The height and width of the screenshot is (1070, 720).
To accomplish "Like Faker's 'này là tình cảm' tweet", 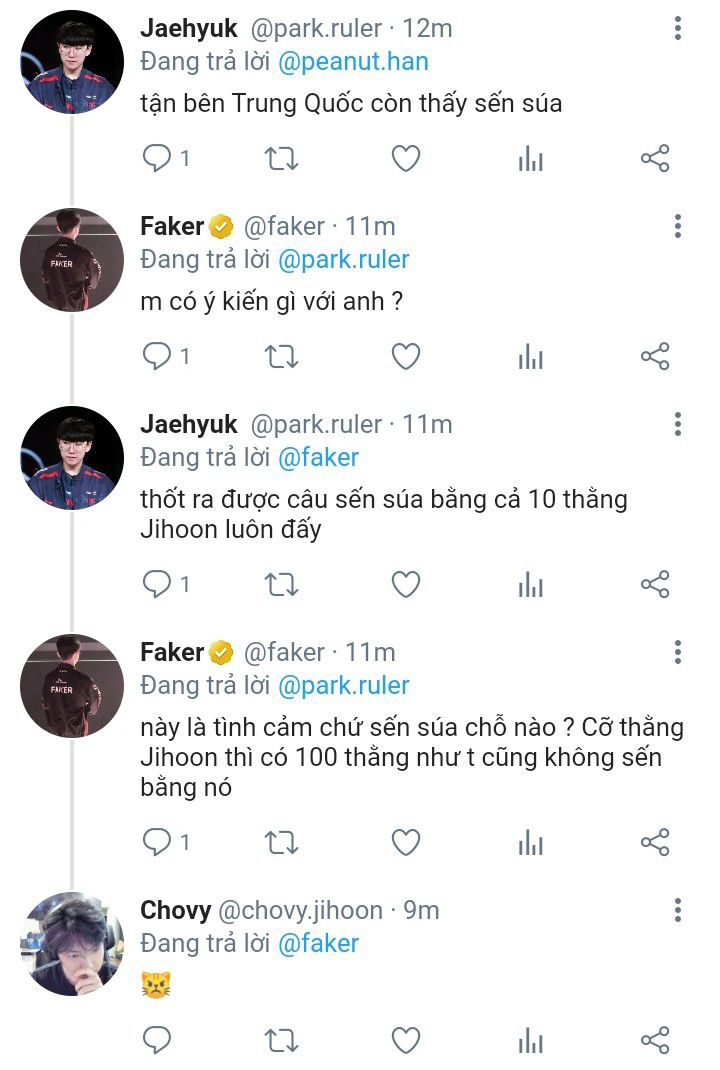I will click(405, 843).
